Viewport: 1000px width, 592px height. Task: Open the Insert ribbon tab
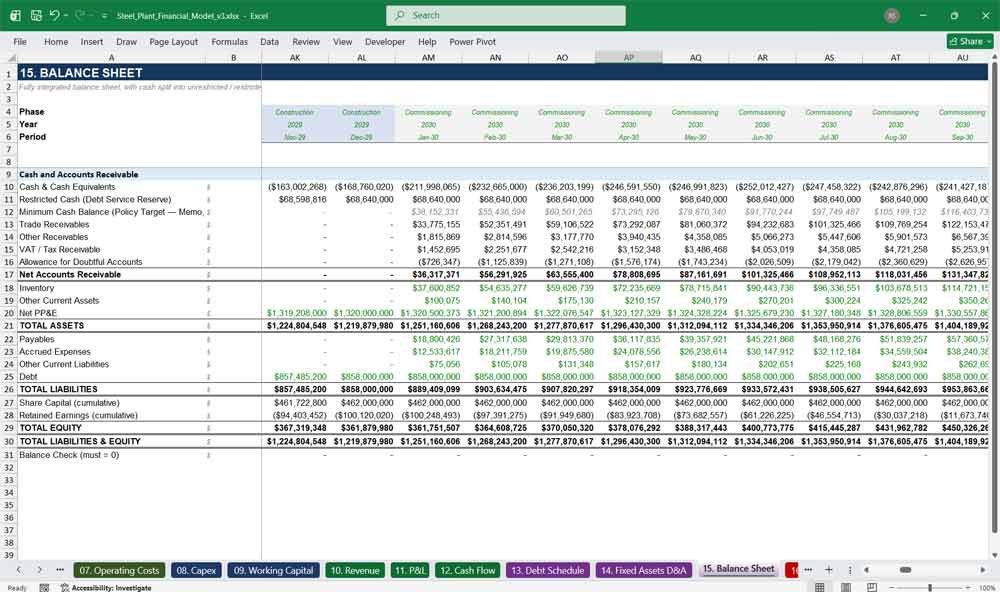pos(92,41)
